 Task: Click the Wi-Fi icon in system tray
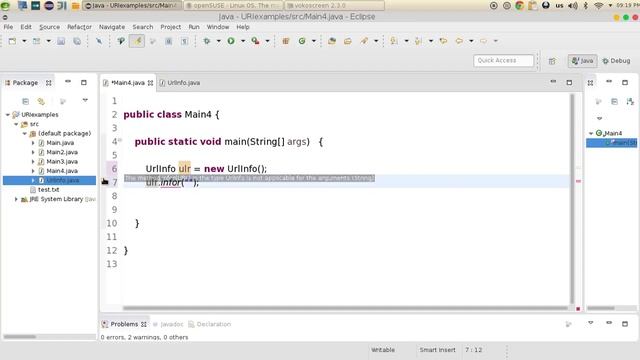[x=599, y=6]
